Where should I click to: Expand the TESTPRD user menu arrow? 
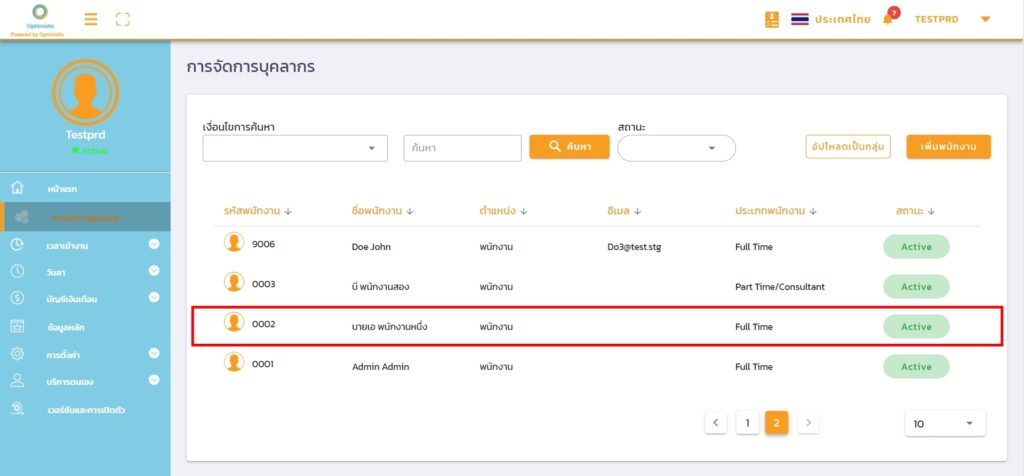[x=985, y=19]
